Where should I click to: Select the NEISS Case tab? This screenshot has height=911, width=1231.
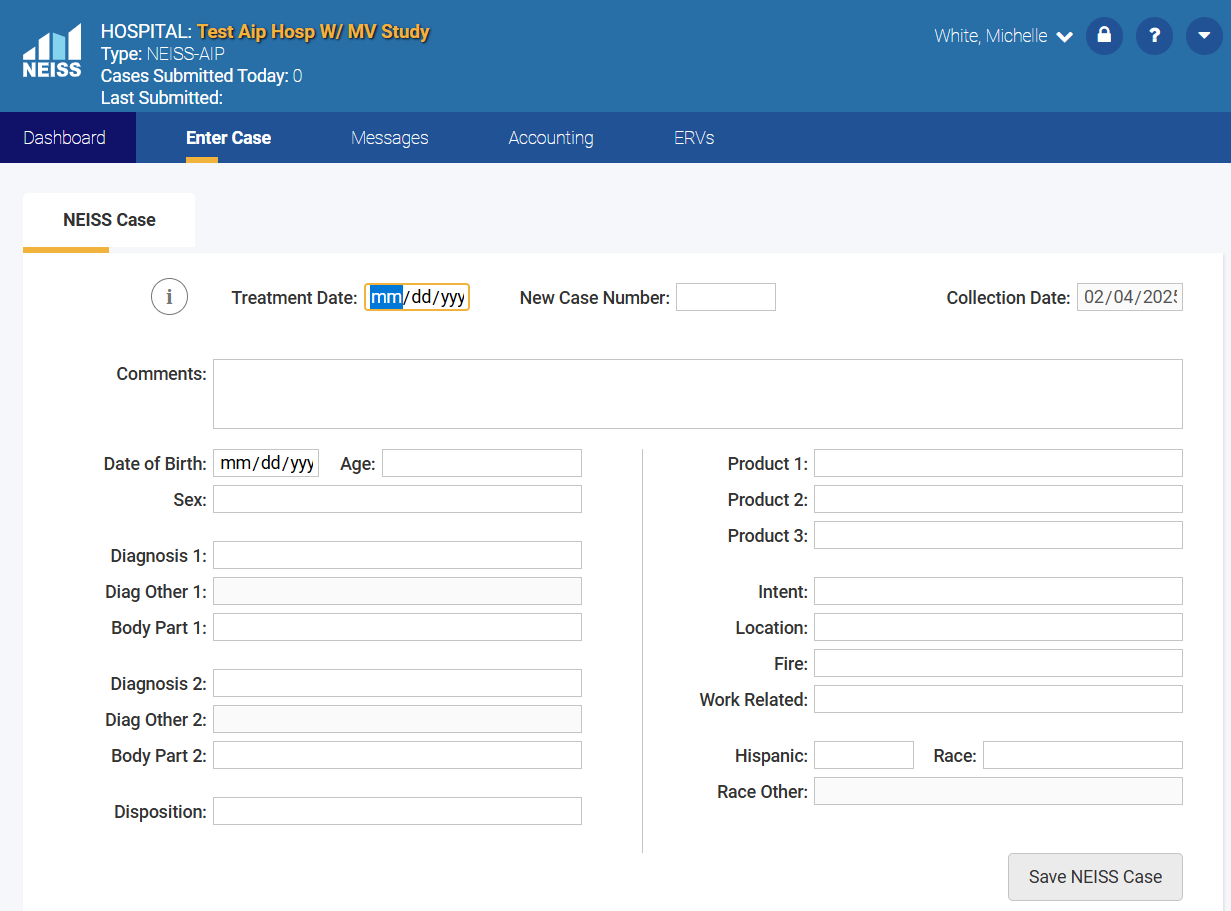(109, 220)
